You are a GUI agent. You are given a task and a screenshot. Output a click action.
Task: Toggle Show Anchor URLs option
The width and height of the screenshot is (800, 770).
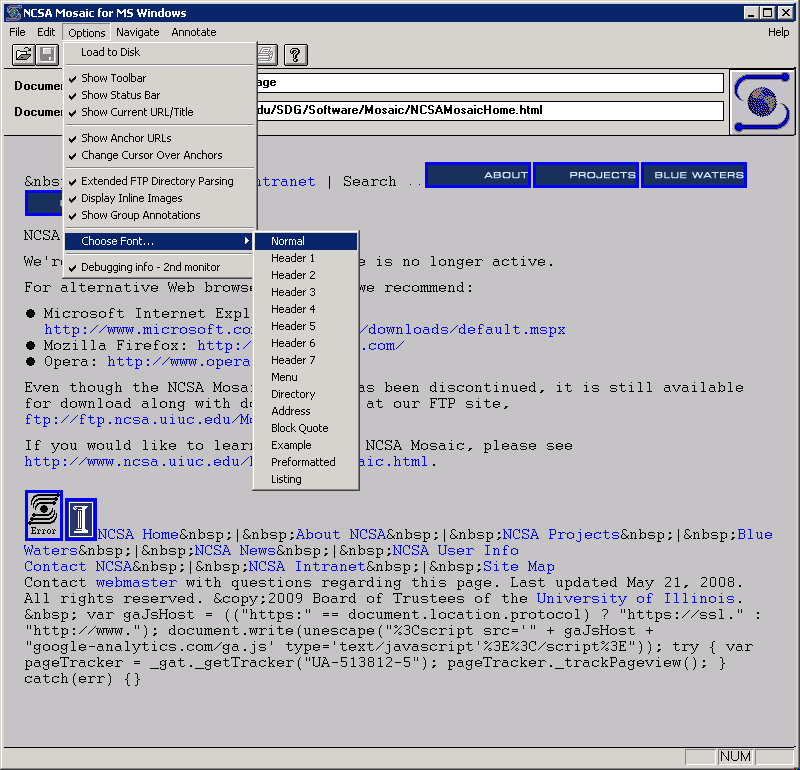point(159,138)
